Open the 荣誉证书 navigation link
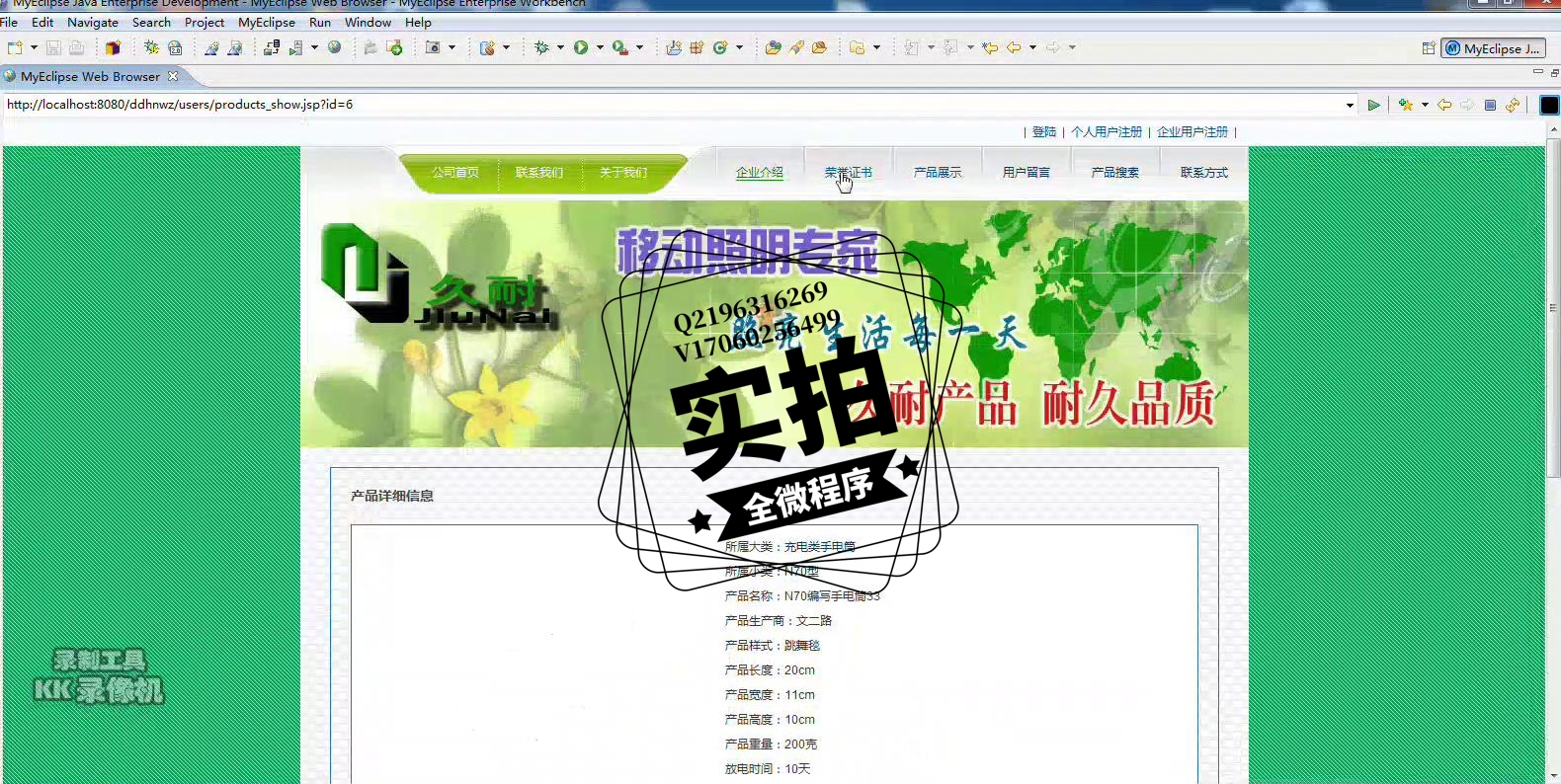Screen dimensions: 1561x784 pos(849,172)
